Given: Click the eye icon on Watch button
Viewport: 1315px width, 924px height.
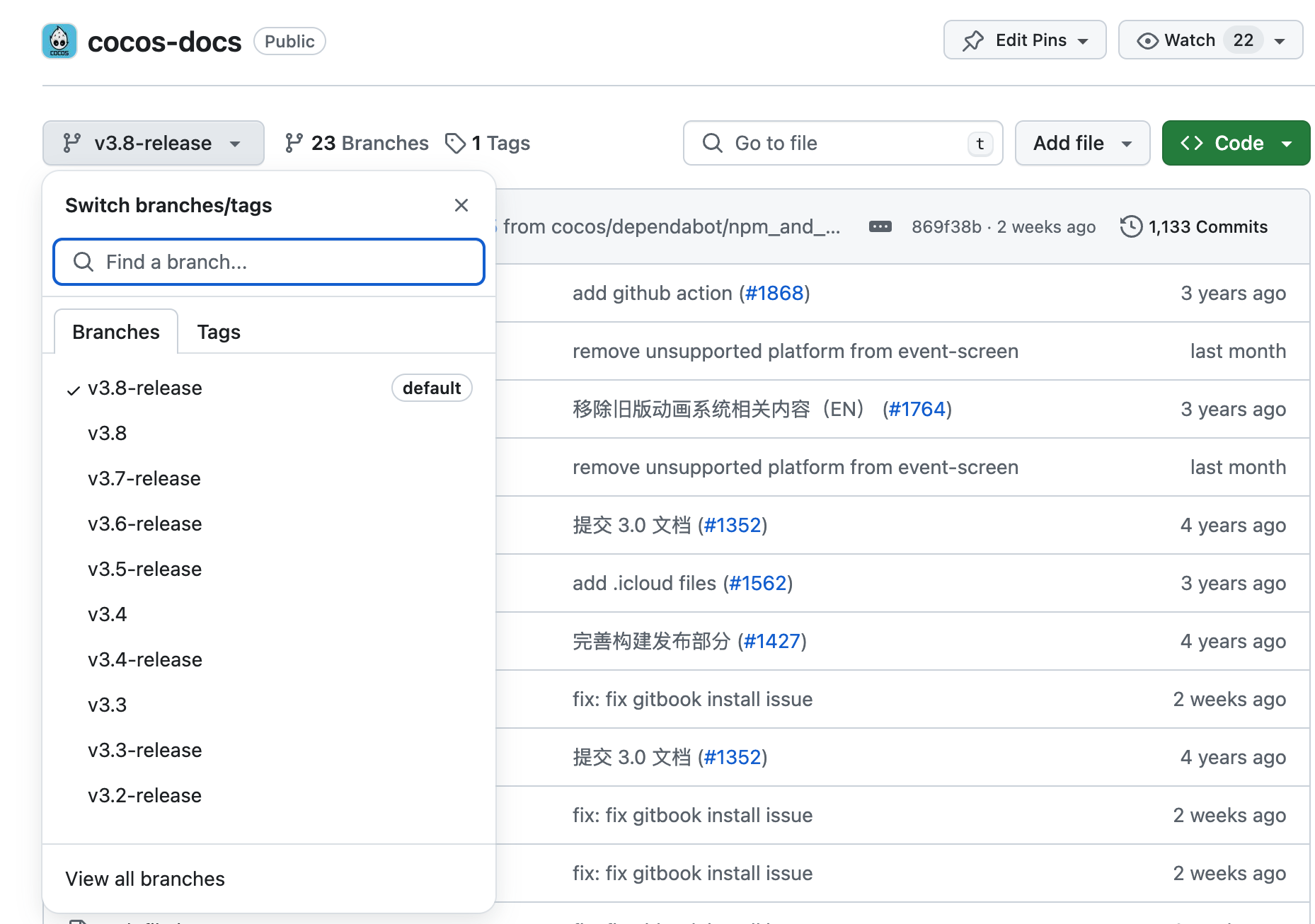Looking at the screenshot, I should click(1147, 40).
